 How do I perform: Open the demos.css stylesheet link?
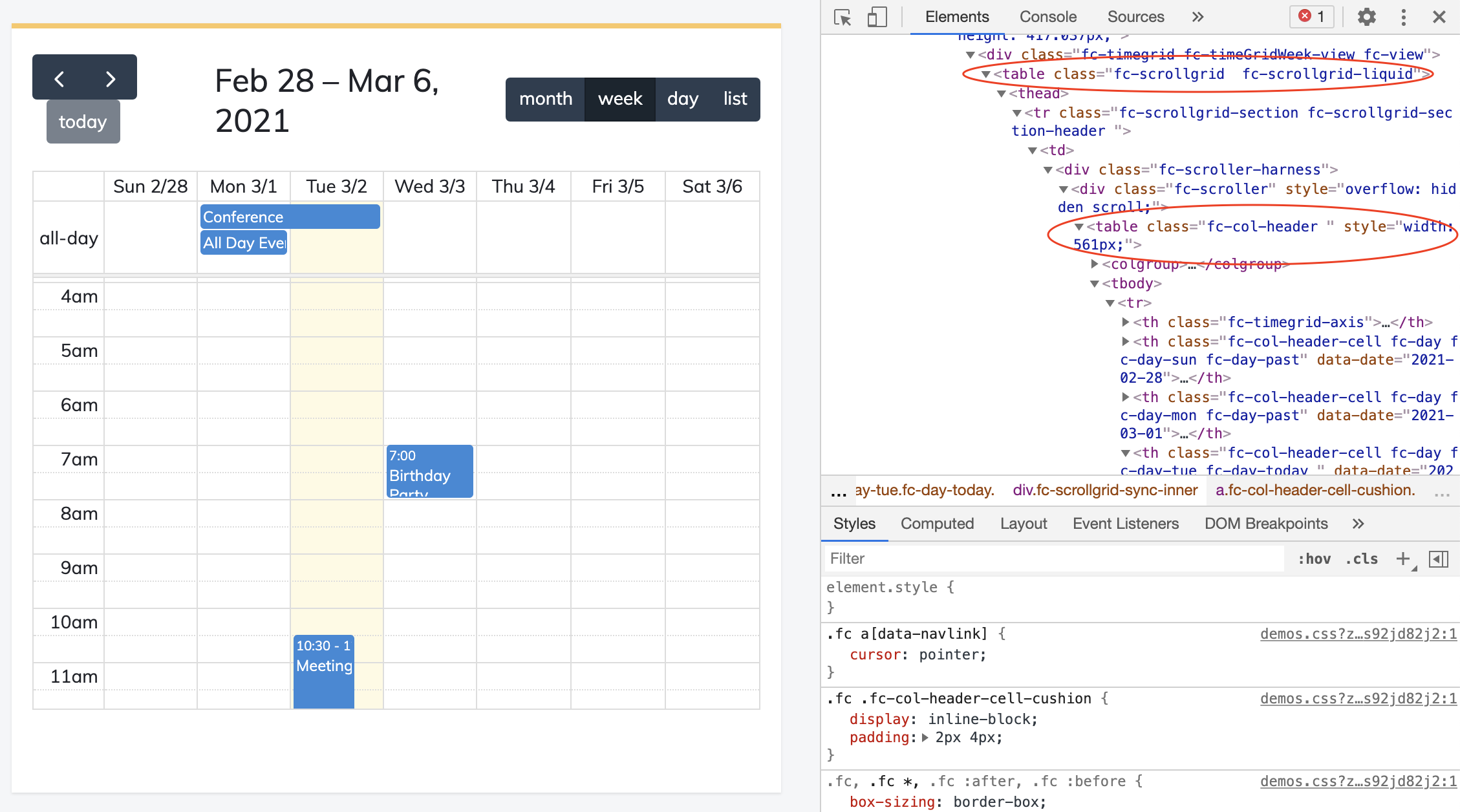(x=1358, y=634)
